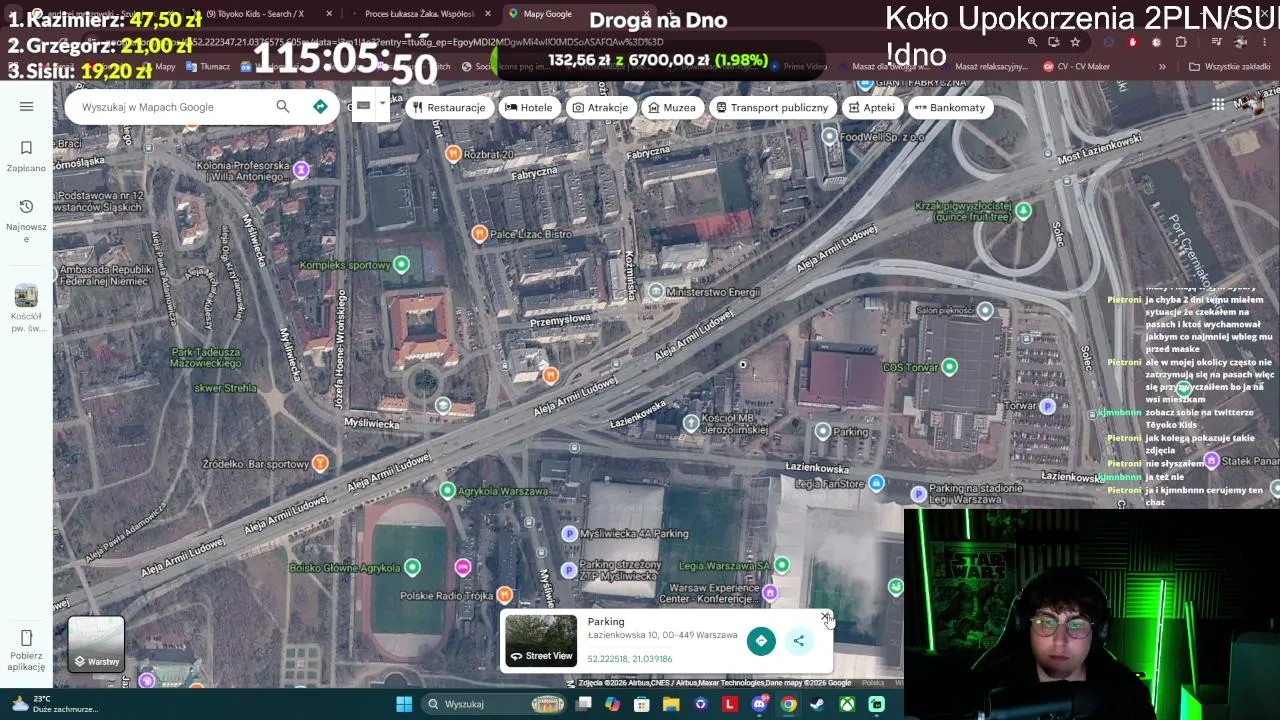
Task: Select the Legia FanStore shop pin
Action: pyautogui.click(x=876, y=483)
